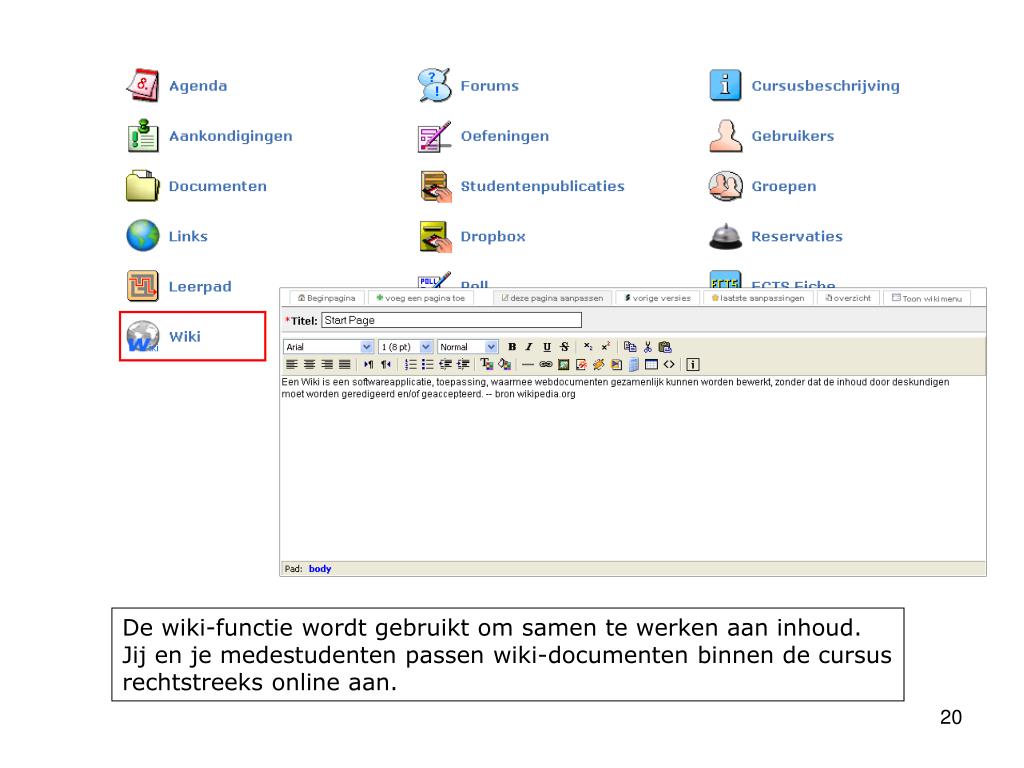Open the Normal style dropdown
The width and height of the screenshot is (1024, 768).
468,347
